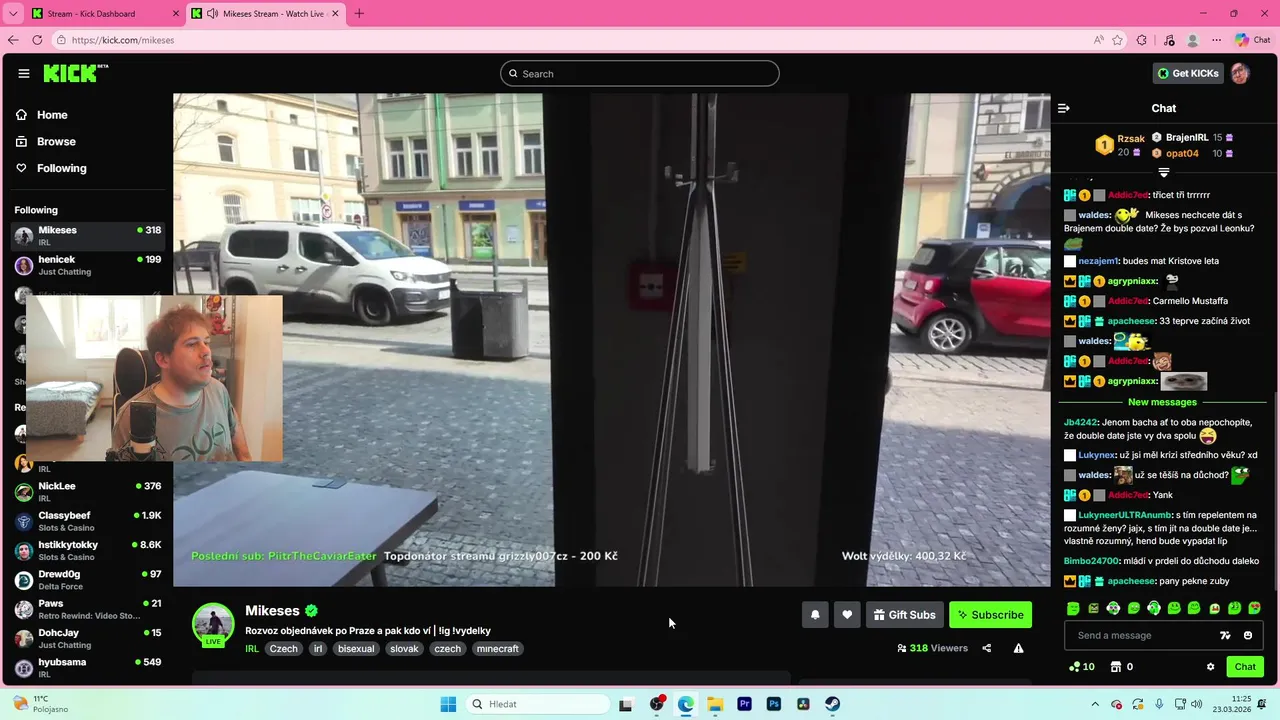Enable notifications with the bell icon
The width and height of the screenshot is (1280, 720).
pyautogui.click(x=815, y=615)
